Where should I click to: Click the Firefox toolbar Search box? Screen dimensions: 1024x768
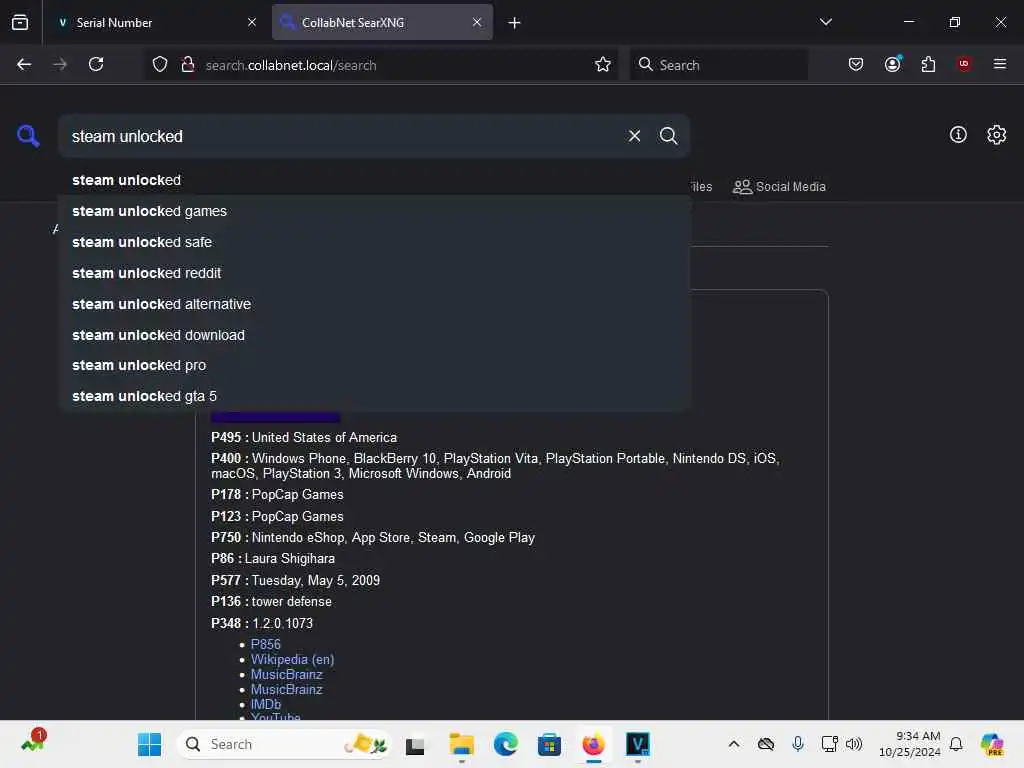(718, 65)
